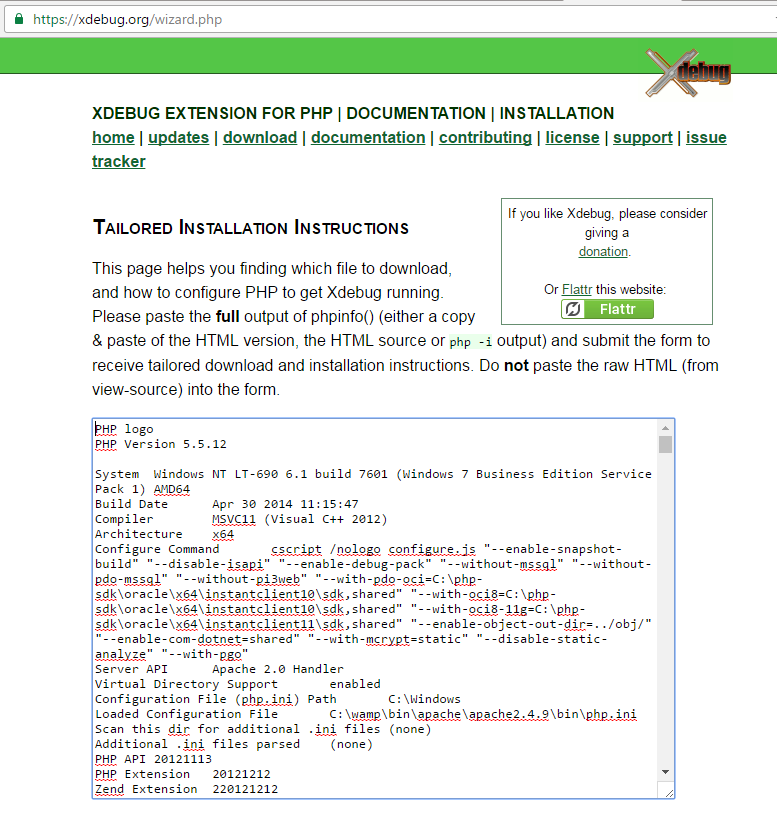
Task: Click the 'PHP Extension 20121212' line
Action: click(x=183, y=774)
